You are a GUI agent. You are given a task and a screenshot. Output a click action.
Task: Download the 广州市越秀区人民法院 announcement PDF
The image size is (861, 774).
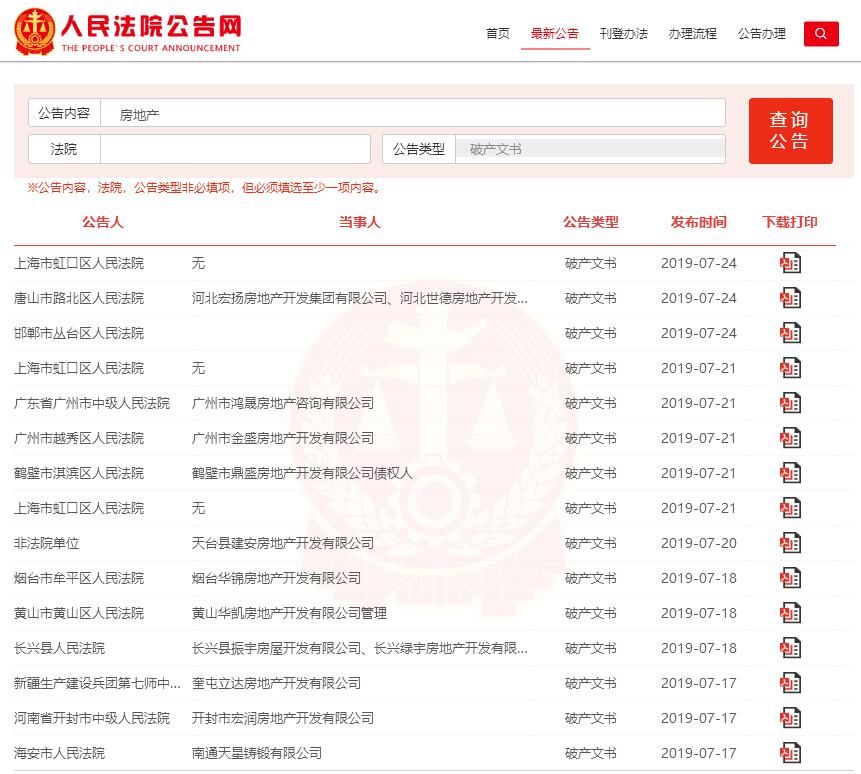790,438
